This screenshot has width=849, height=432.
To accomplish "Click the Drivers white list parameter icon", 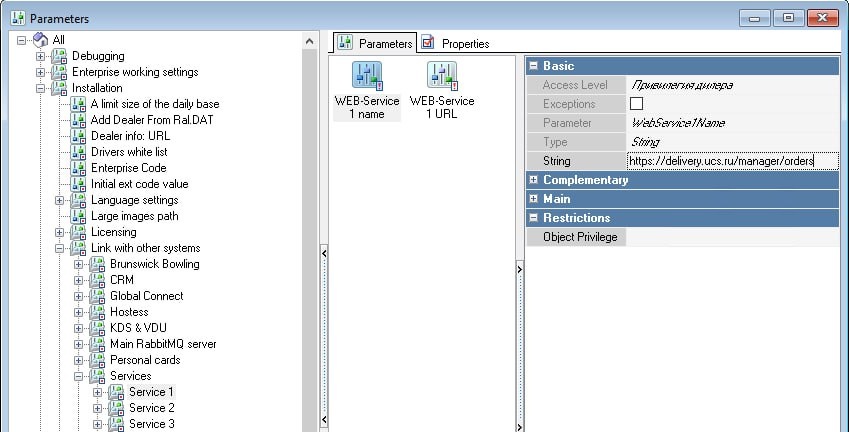I will 79,152.
